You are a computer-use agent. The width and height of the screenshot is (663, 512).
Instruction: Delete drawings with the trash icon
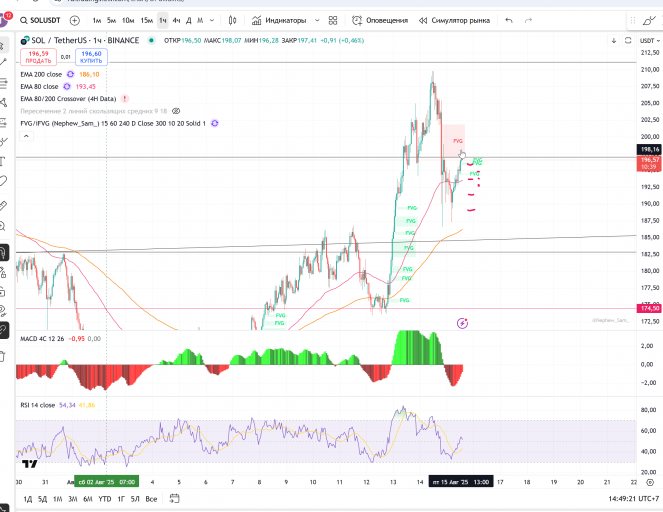pos(3,356)
